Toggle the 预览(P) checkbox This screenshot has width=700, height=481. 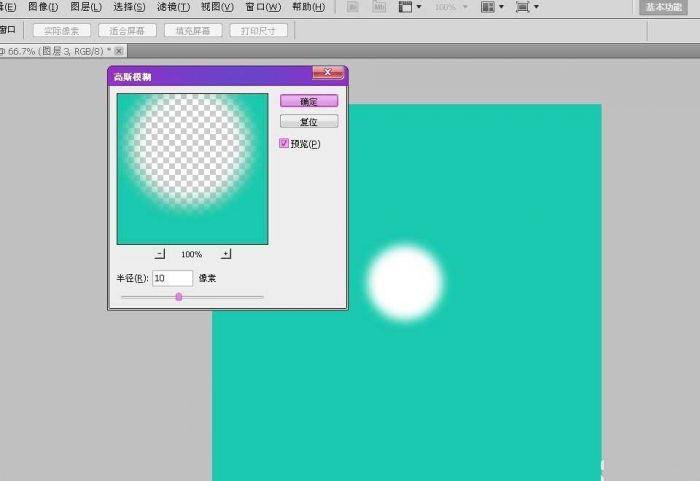pyautogui.click(x=284, y=143)
